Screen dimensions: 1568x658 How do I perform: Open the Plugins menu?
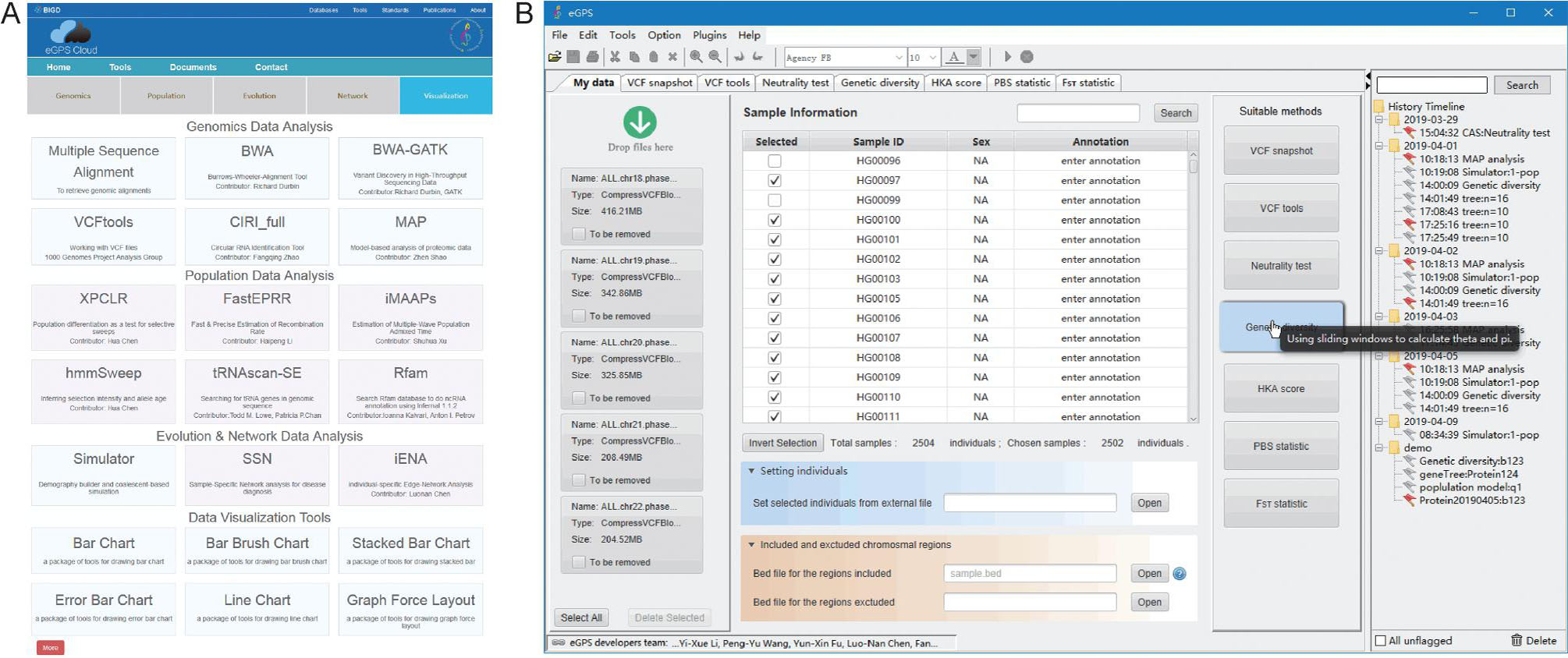(x=709, y=35)
